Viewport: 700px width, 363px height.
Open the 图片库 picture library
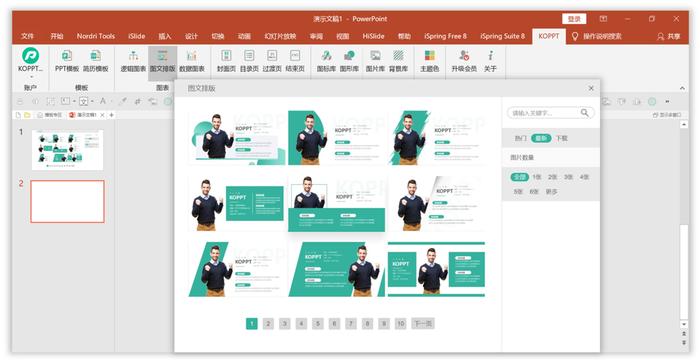[x=375, y=61]
